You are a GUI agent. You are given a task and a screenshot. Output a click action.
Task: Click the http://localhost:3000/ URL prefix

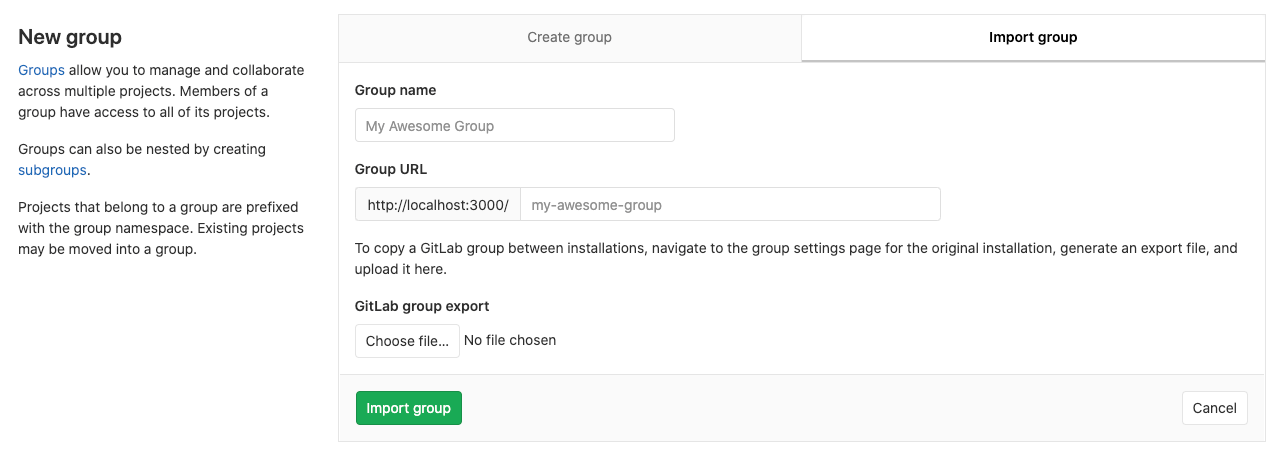point(437,205)
